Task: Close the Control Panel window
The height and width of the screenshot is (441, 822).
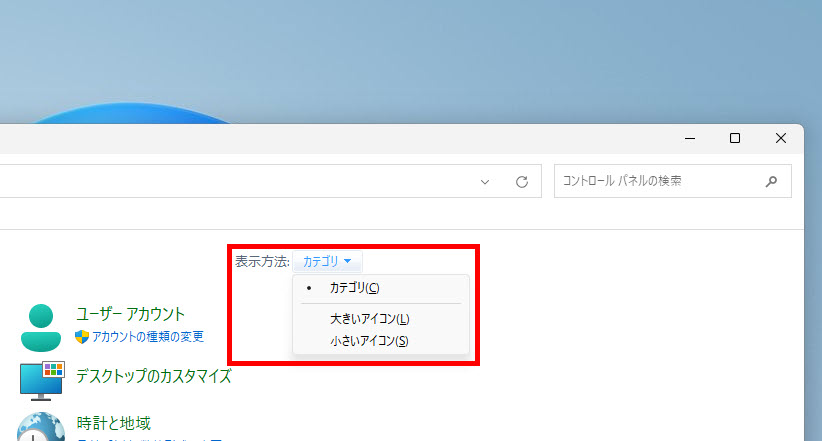Action: click(781, 138)
